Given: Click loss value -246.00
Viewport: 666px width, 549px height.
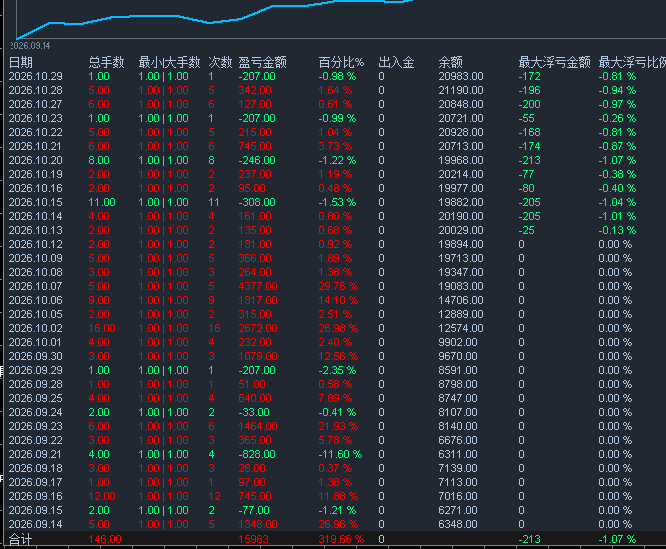Looking at the screenshot, I should click(257, 160).
